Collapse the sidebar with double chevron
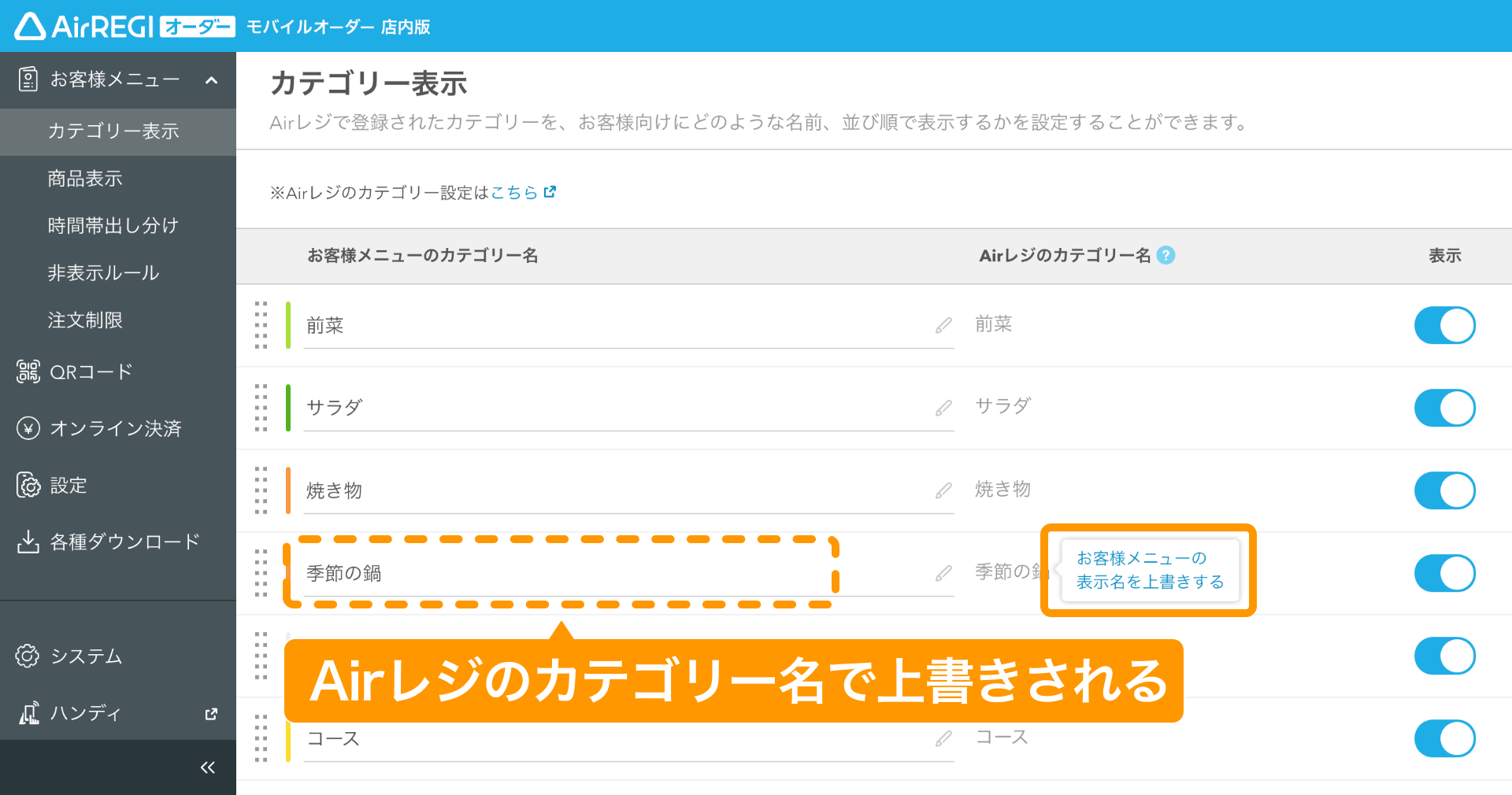Viewport: 1512px width, 795px height. pos(208,767)
